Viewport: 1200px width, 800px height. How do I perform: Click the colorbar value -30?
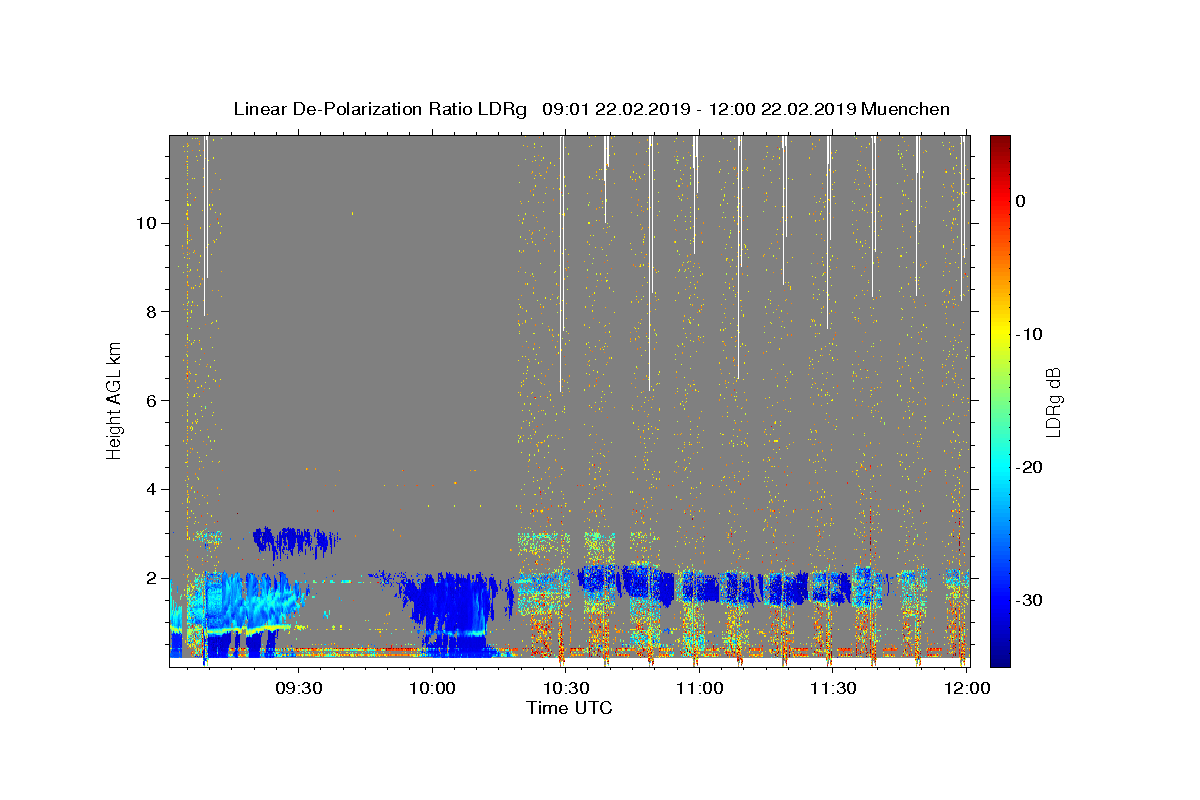click(x=1029, y=600)
